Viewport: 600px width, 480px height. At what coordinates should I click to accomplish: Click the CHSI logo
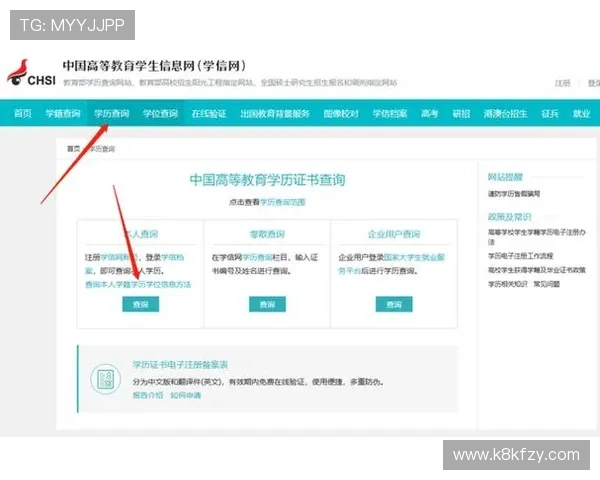point(31,73)
